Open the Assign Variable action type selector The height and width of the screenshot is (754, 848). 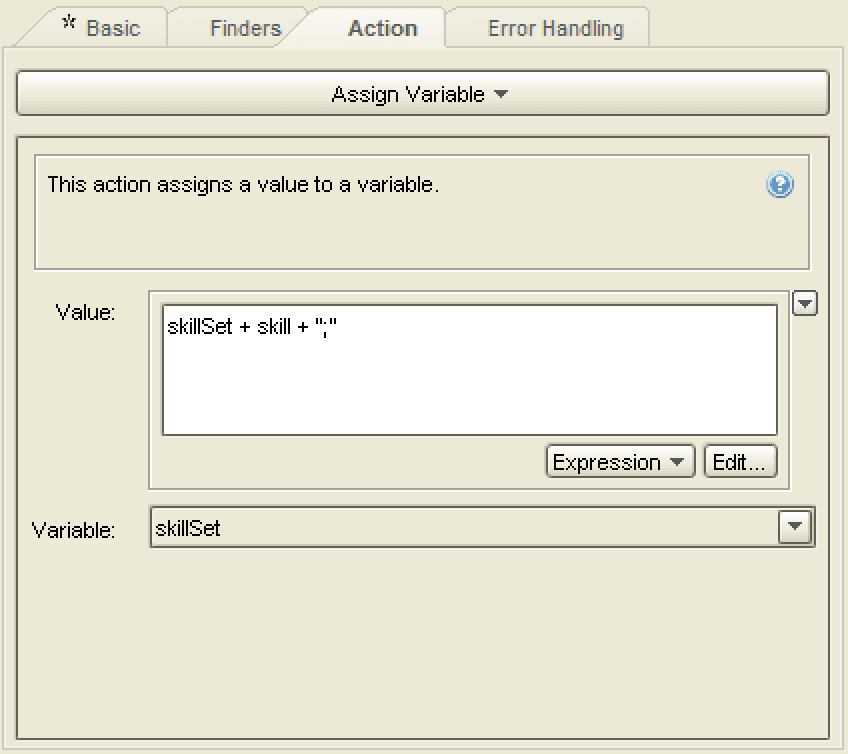coord(423,92)
